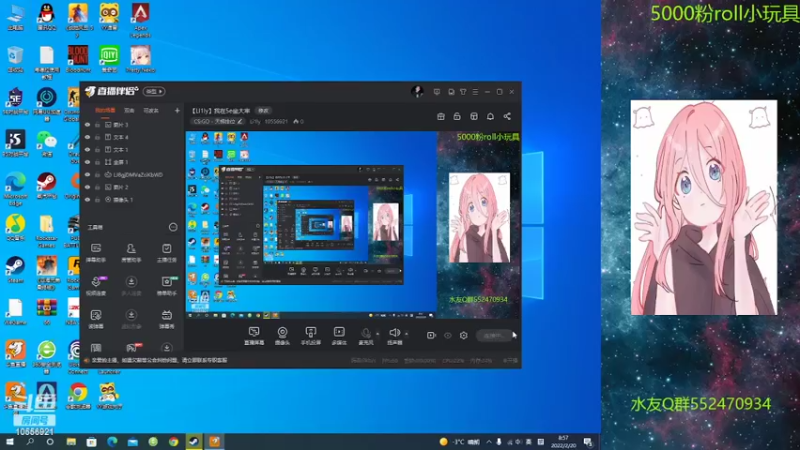Hide the Li8gjDMVaZoXbWD source layer
Screen dimensions: 800x450
click(87, 174)
